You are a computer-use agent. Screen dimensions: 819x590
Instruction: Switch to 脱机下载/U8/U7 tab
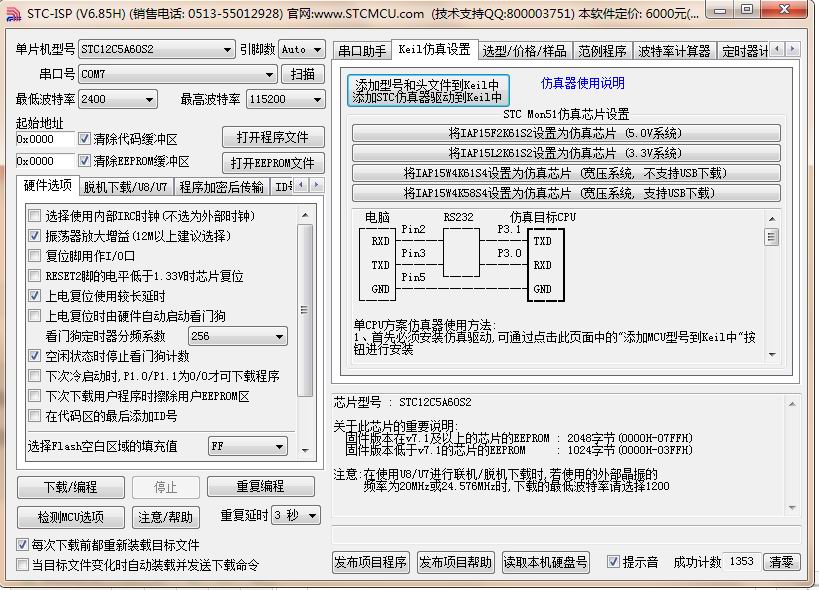[125, 187]
